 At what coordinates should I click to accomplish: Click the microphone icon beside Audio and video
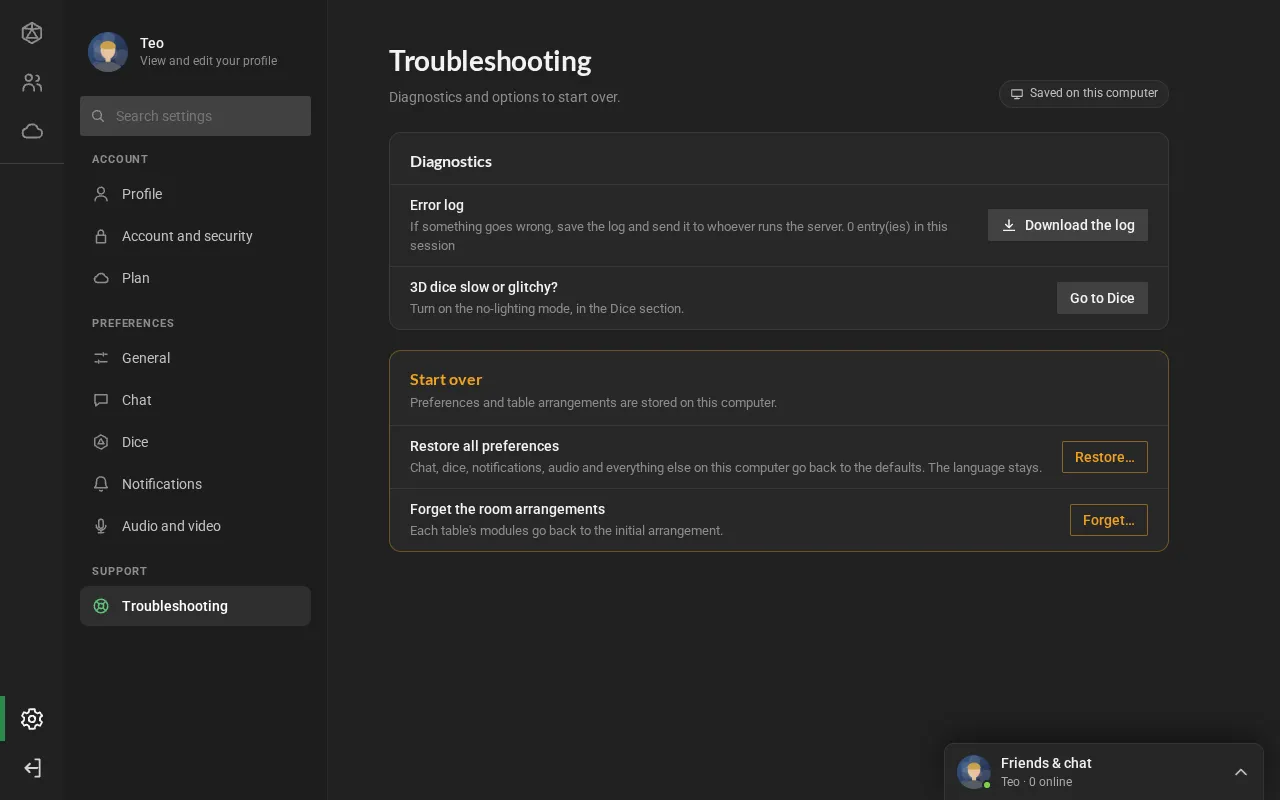(x=101, y=526)
